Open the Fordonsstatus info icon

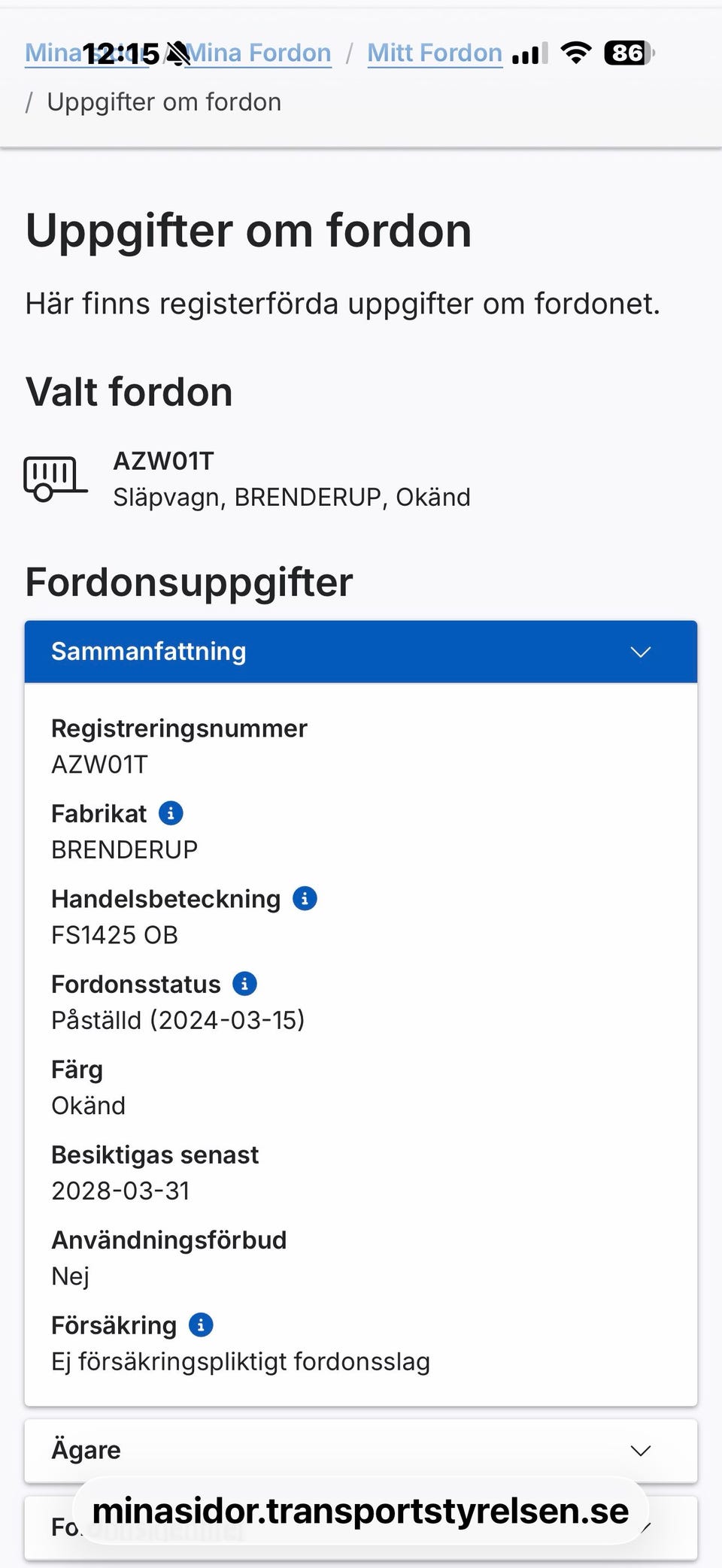click(x=244, y=984)
